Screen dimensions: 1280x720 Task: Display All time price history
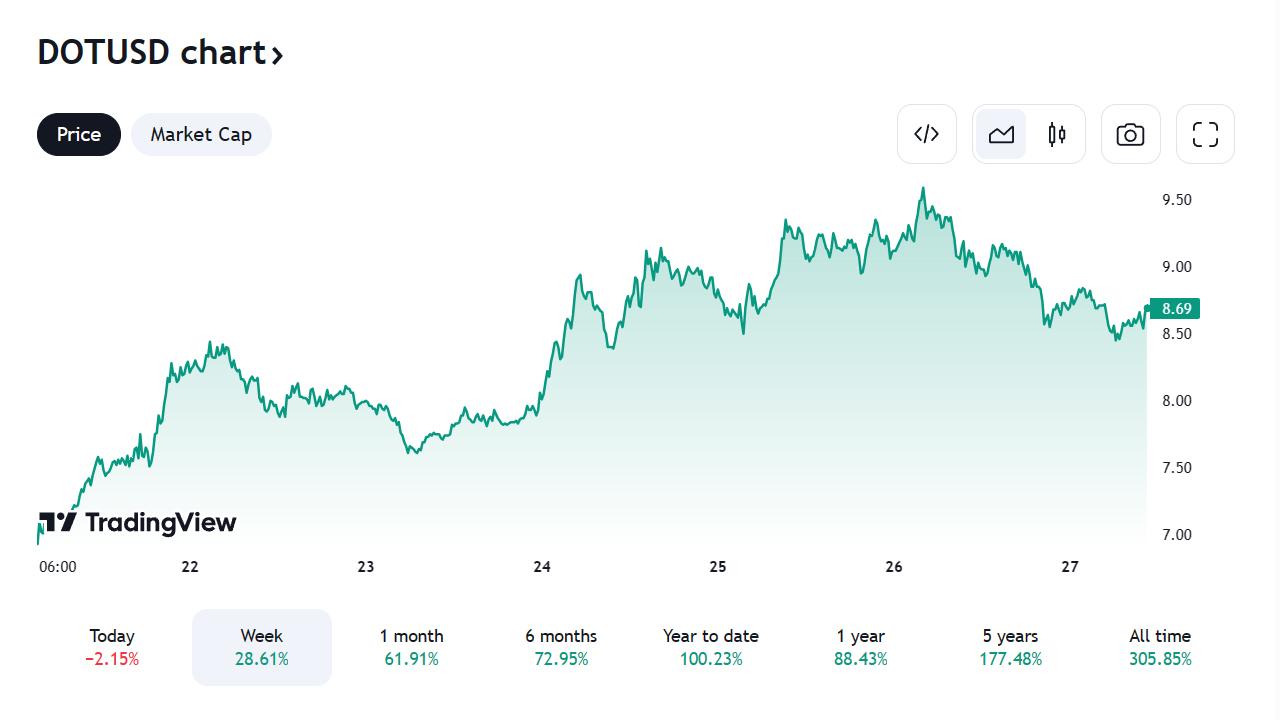coord(1160,647)
